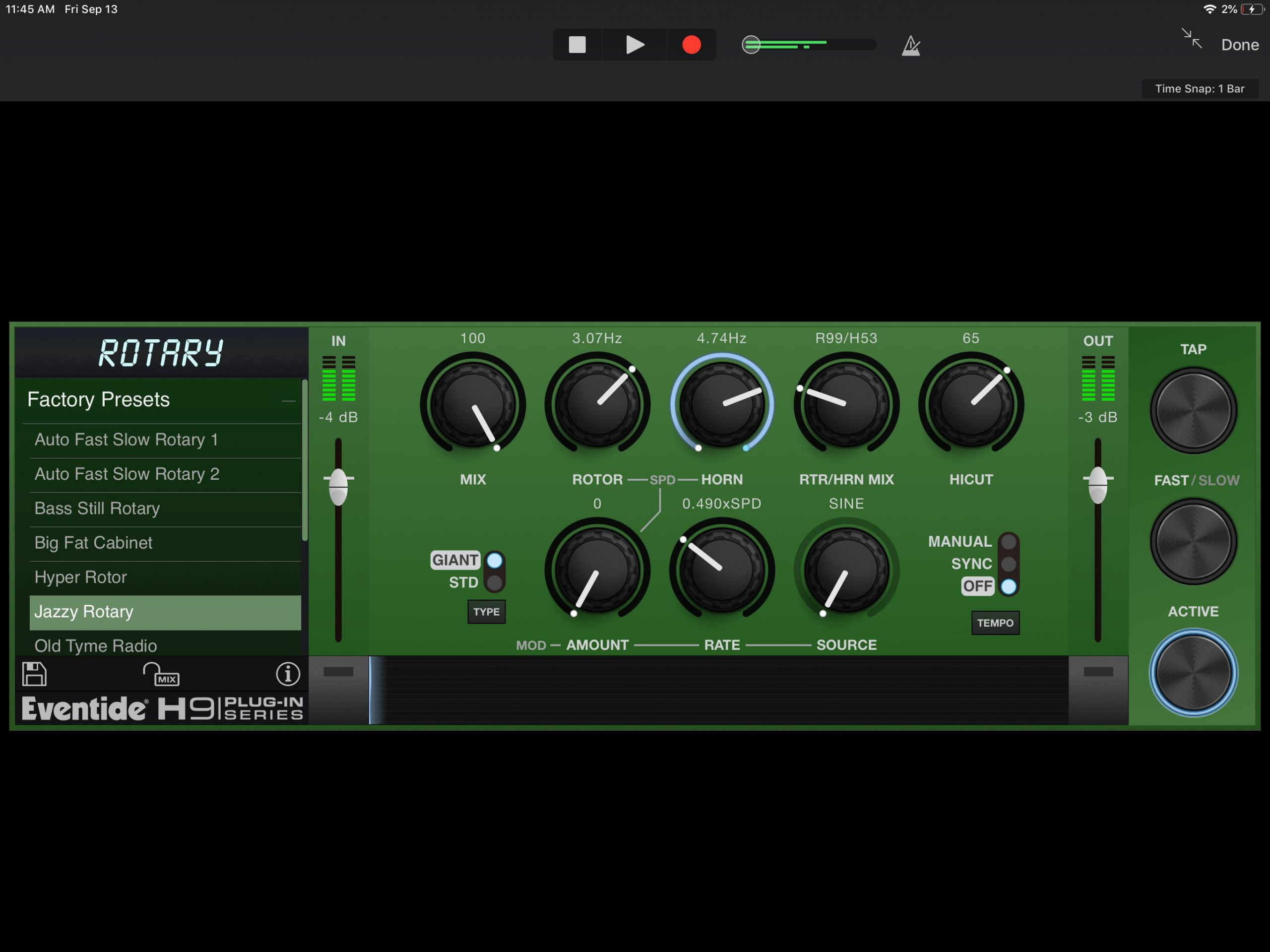Stop playback with the square stop button
The width and height of the screenshot is (1270, 952).
pyautogui.click(x=577, y=45)
